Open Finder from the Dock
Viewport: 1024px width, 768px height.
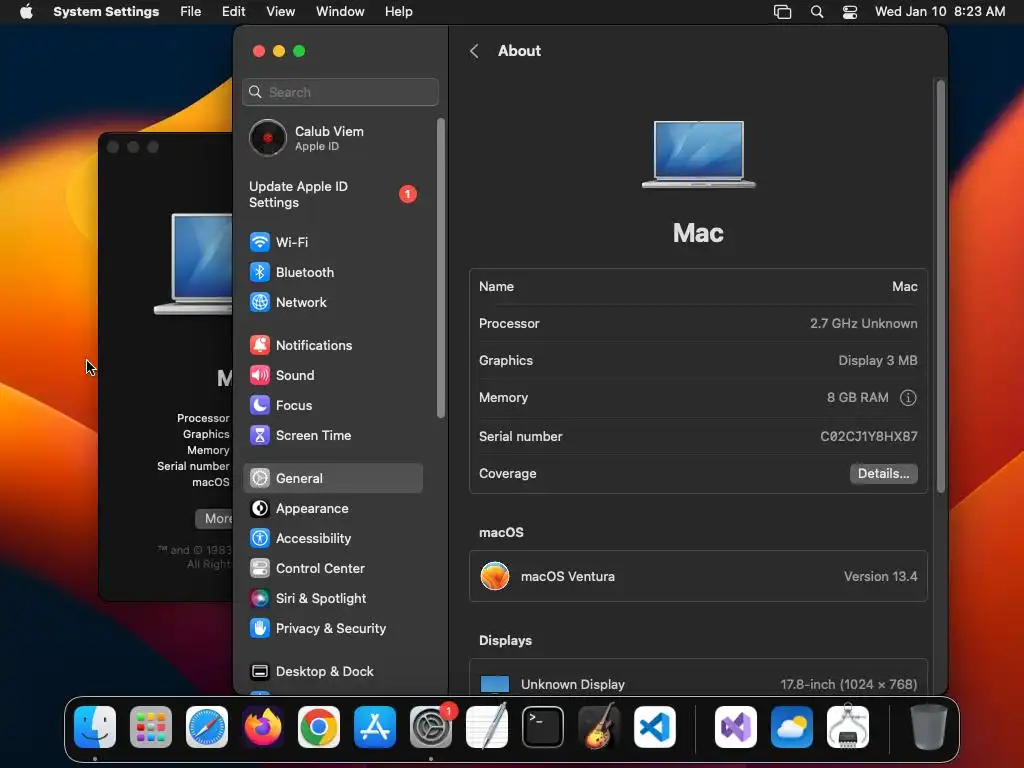click(95, 727)
